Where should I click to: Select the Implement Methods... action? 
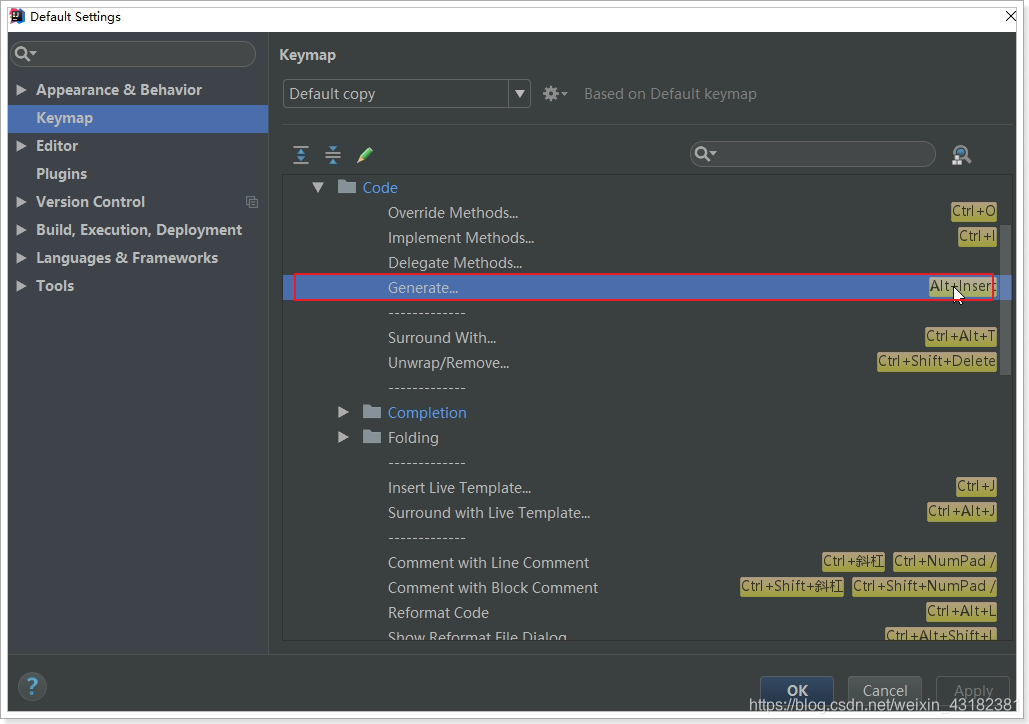click(x=461, y=238)
